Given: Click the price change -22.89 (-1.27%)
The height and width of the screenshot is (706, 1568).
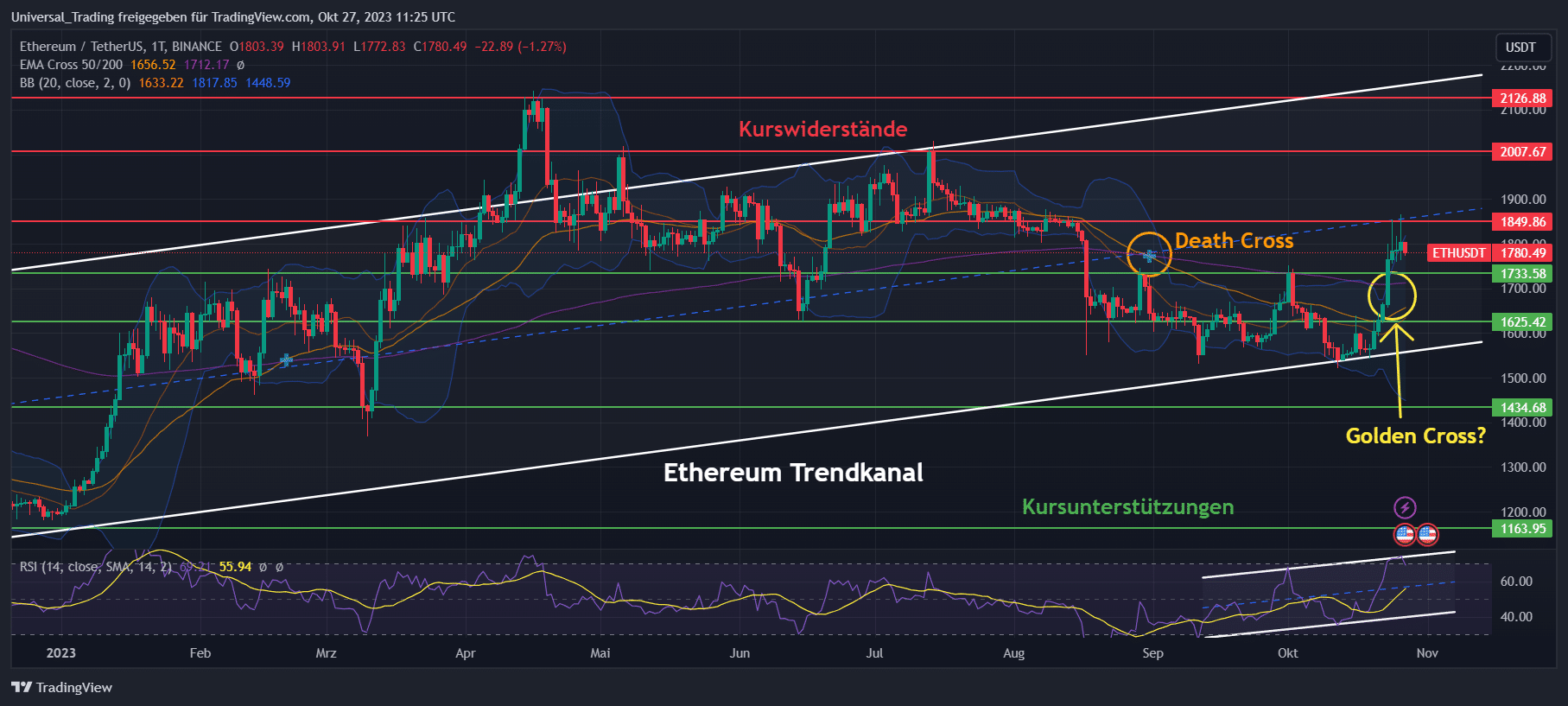Looking at the screenshot, I should click(x=521, y=47).
